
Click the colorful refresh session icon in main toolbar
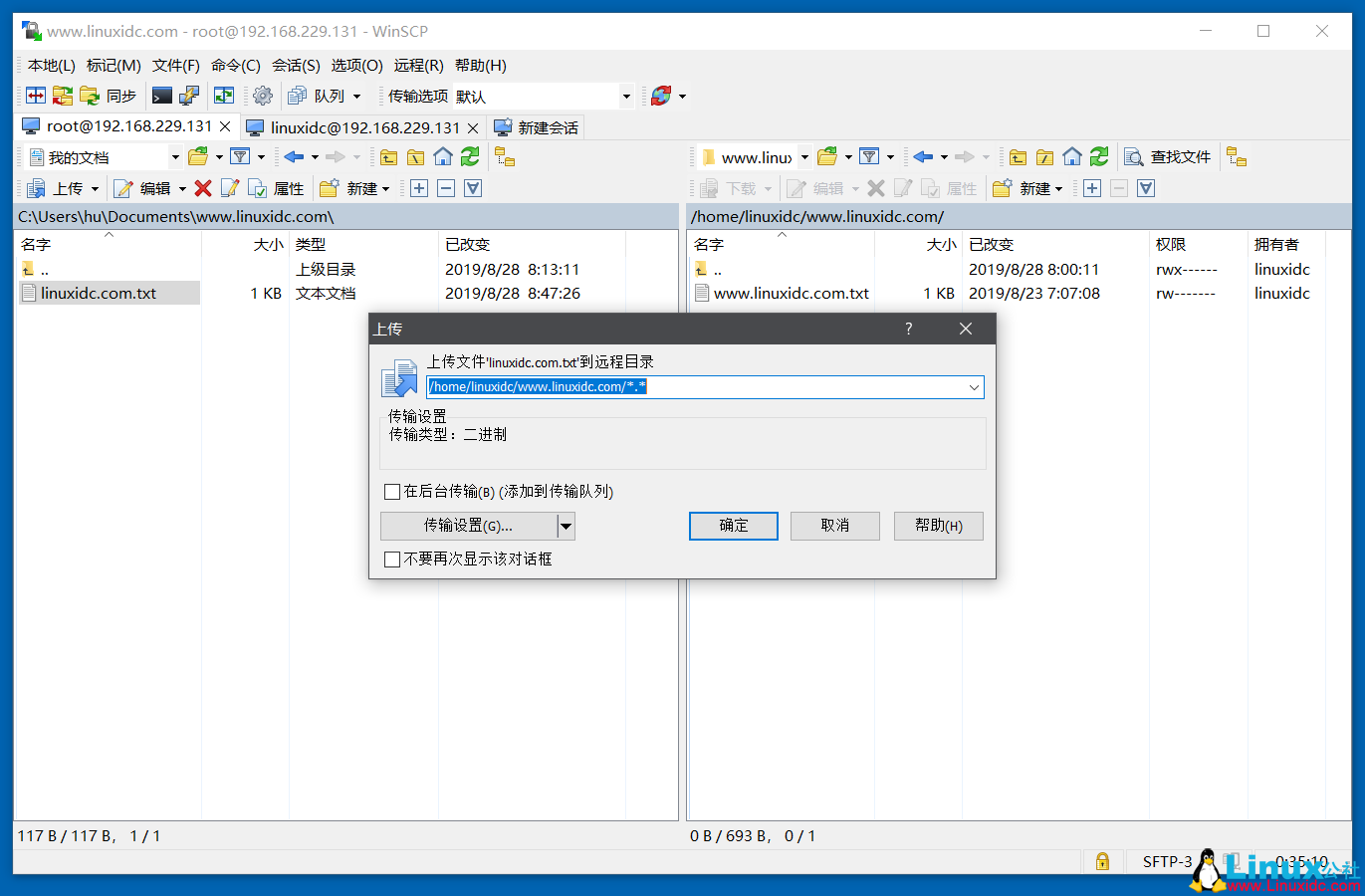[661, 96]
